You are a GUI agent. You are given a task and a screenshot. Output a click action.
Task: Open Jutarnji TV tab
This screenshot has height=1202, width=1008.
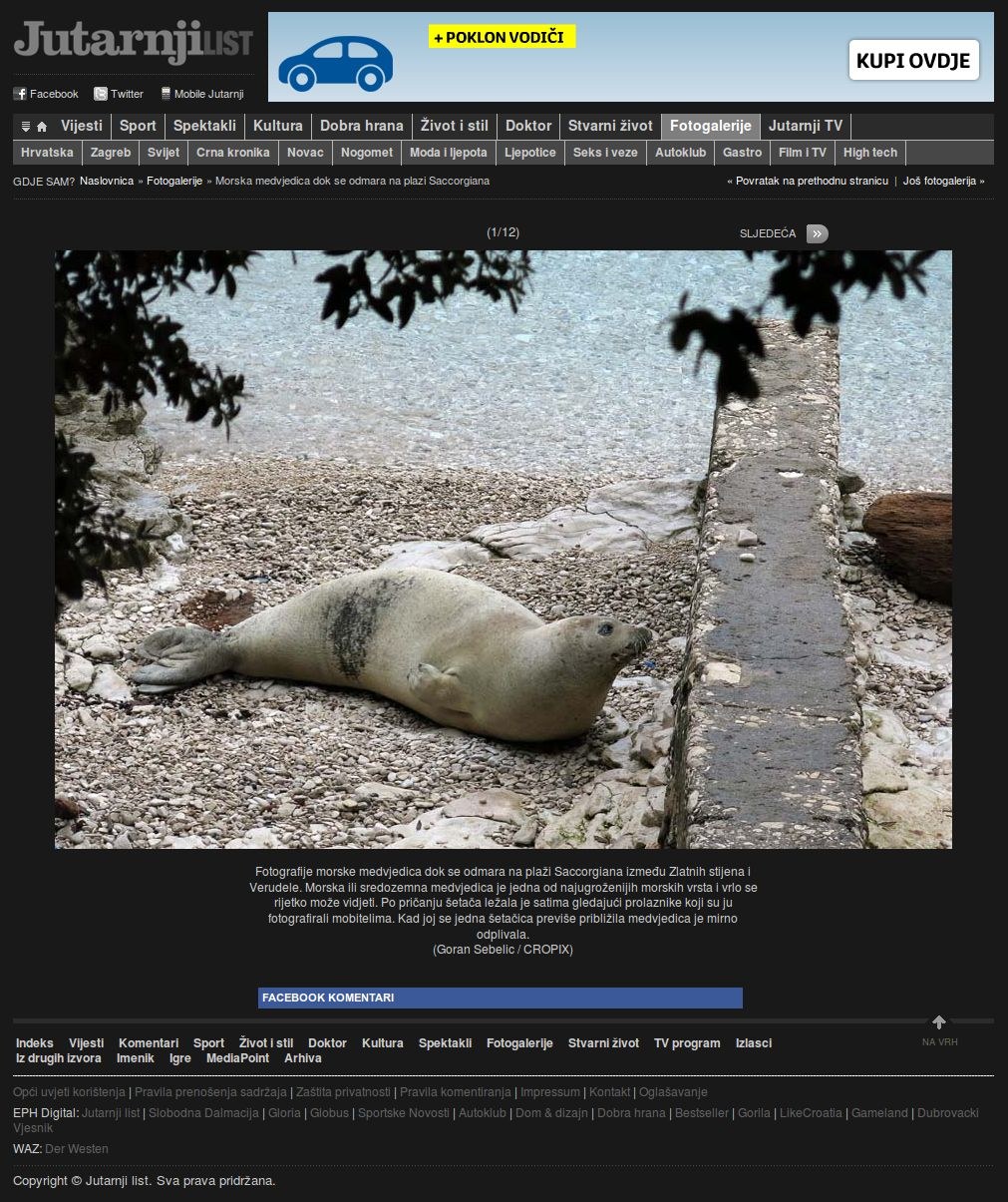pos(806,126)
